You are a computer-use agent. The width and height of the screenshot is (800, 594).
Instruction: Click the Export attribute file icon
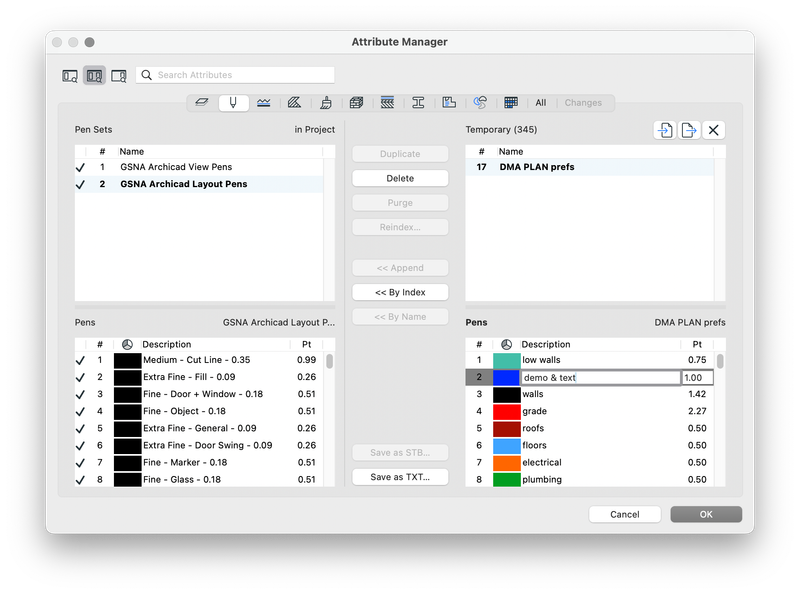689,130
